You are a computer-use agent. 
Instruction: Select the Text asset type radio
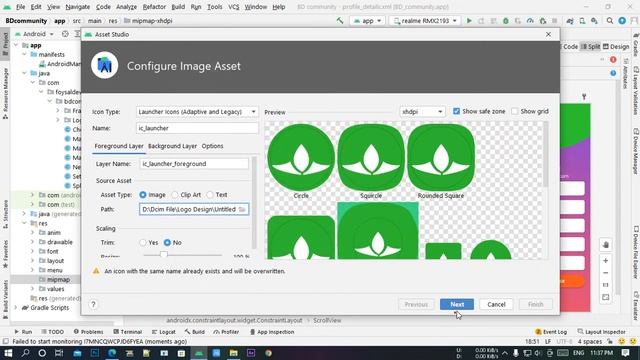click(210, 195)
